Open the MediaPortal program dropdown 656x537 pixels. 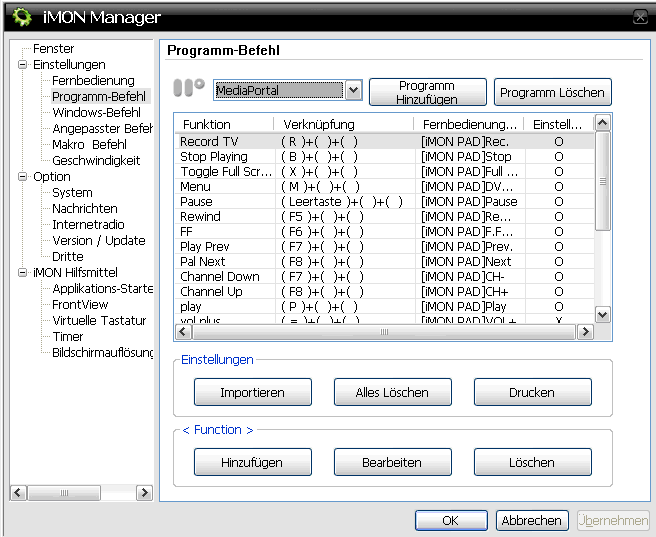353,91
